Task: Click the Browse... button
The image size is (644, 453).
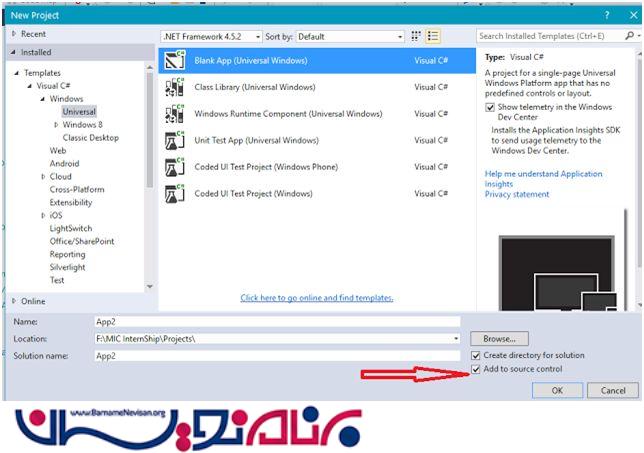Action: [499, 339]
